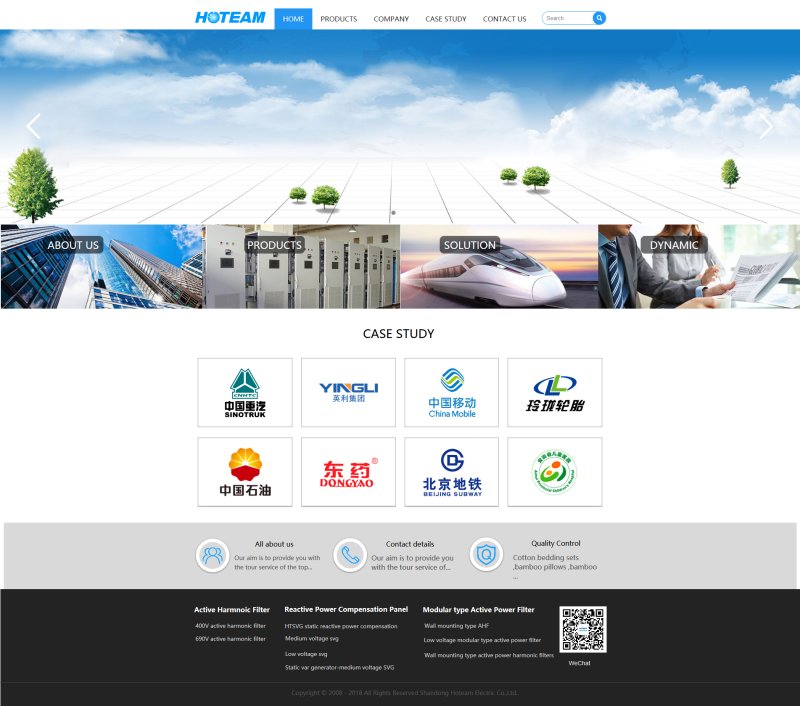
Task: Show next banner slide arrow
Action: coord(766,126)
